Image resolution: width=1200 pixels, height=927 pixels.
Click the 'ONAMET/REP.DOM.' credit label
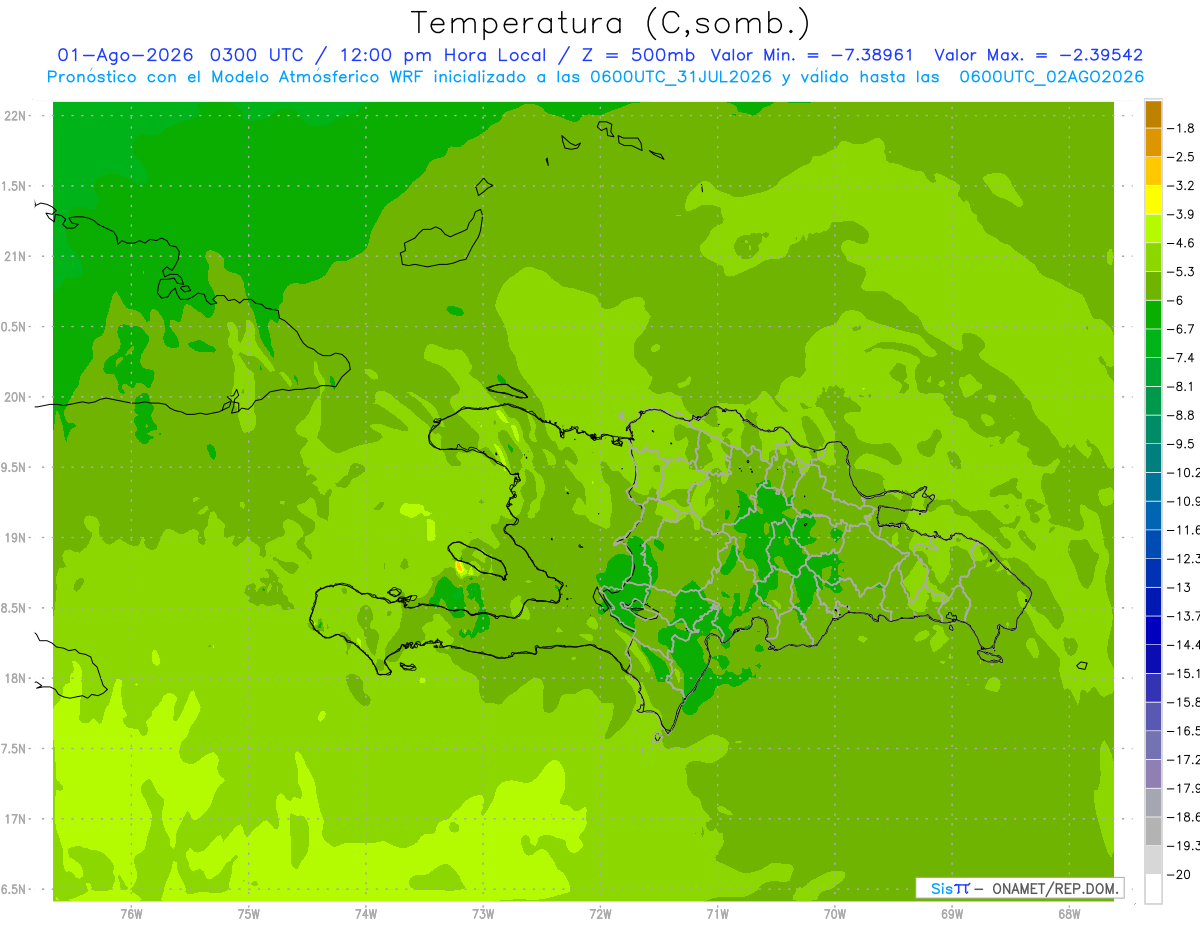click(1056, 888)
